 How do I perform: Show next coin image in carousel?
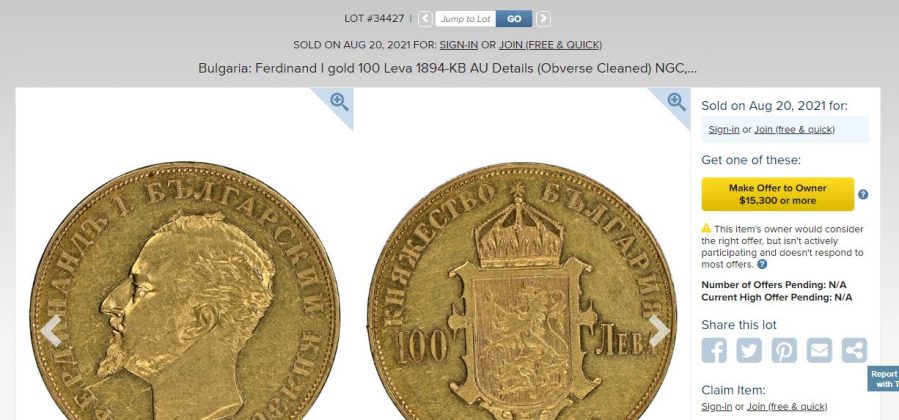coord(659,331)
